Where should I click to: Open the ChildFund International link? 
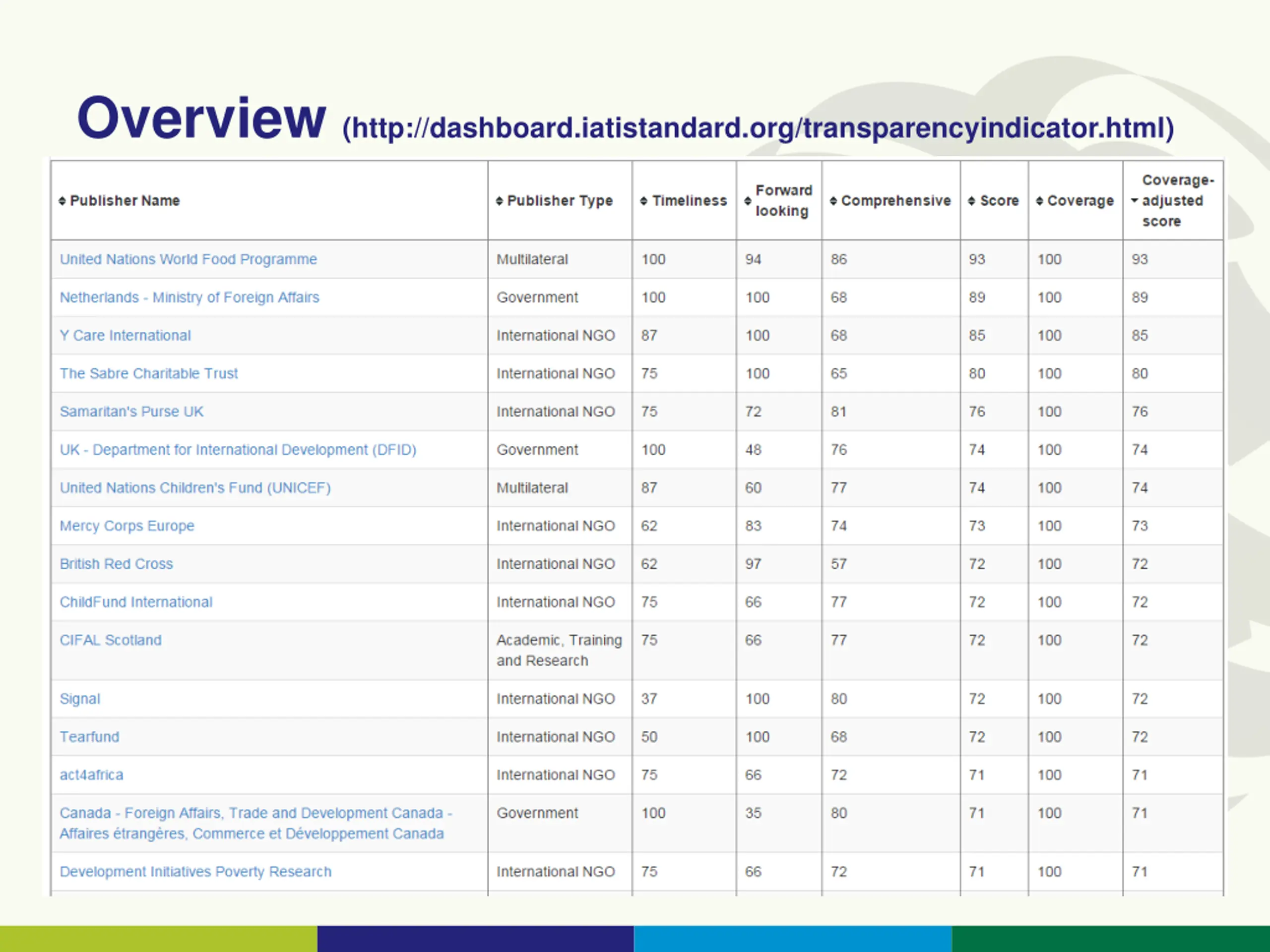pyautogui.click(x=136, y=602)
